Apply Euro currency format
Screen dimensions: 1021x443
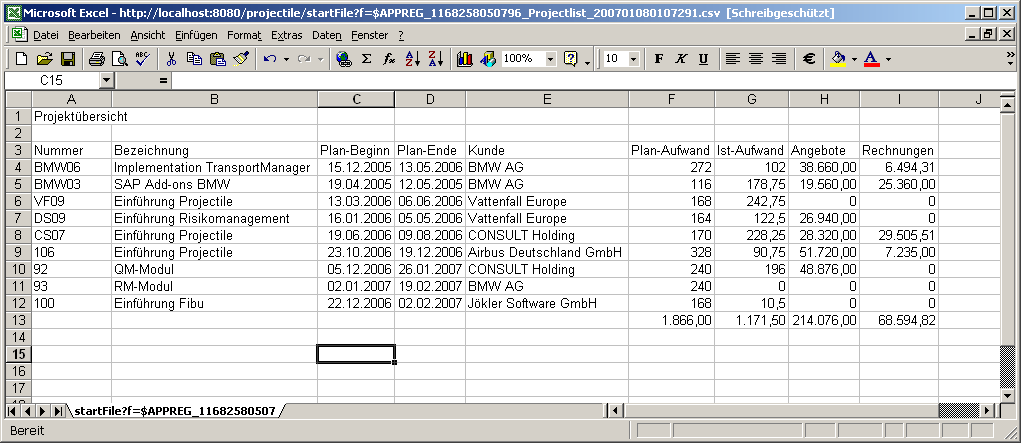click(x=809, y=59)
